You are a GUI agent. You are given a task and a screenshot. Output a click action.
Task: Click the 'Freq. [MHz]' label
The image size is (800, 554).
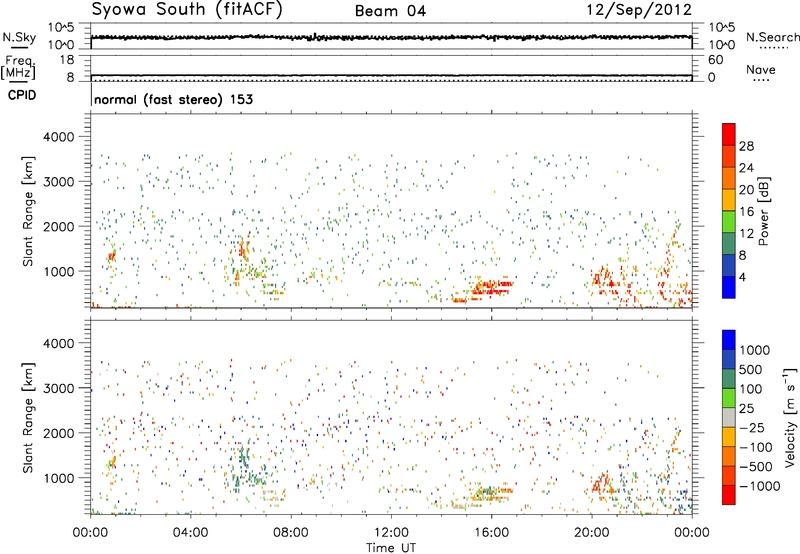point(18,67)
